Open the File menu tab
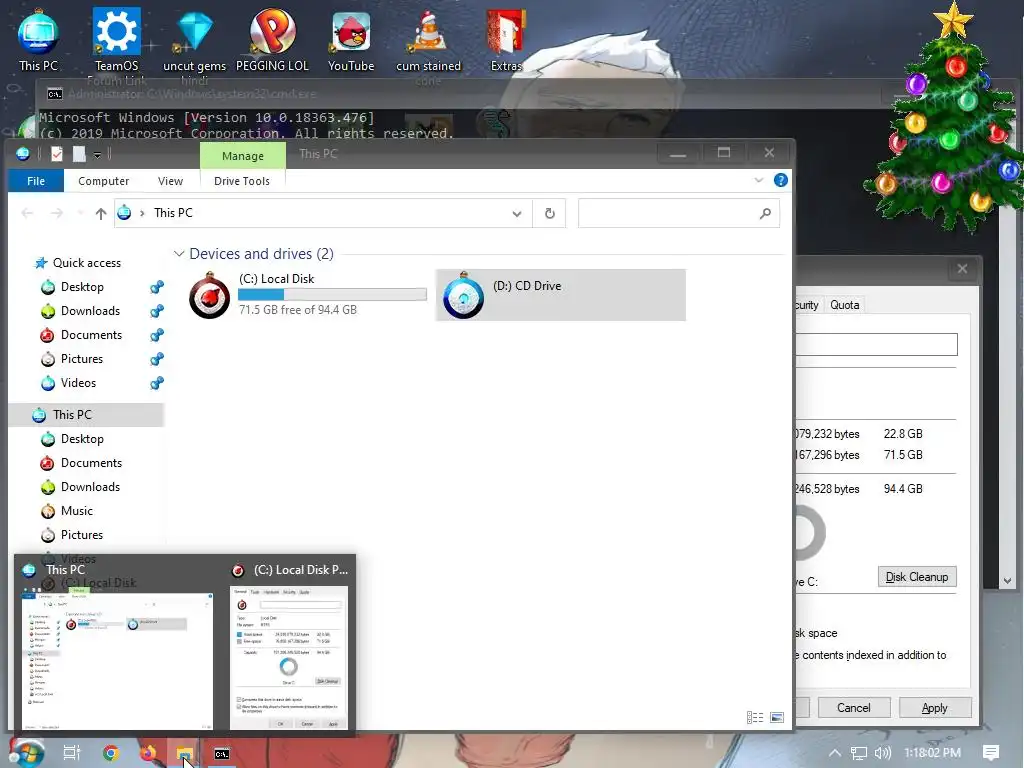Image resolution: width=1024 pixels, height=768 pixels. (36, 181)
